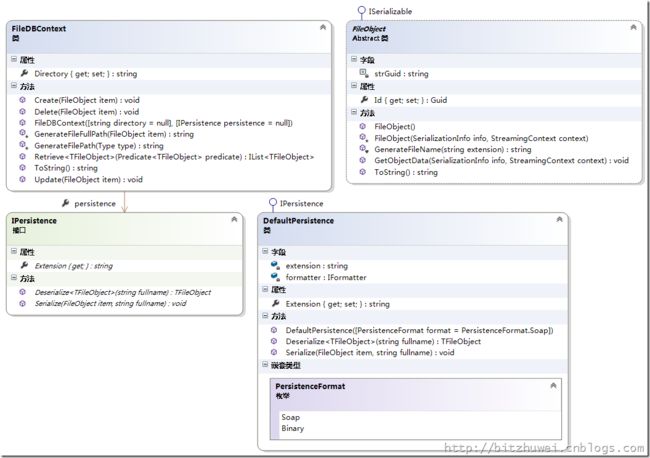Click method icon beside GenerateFileName

[x=364, y=149]
